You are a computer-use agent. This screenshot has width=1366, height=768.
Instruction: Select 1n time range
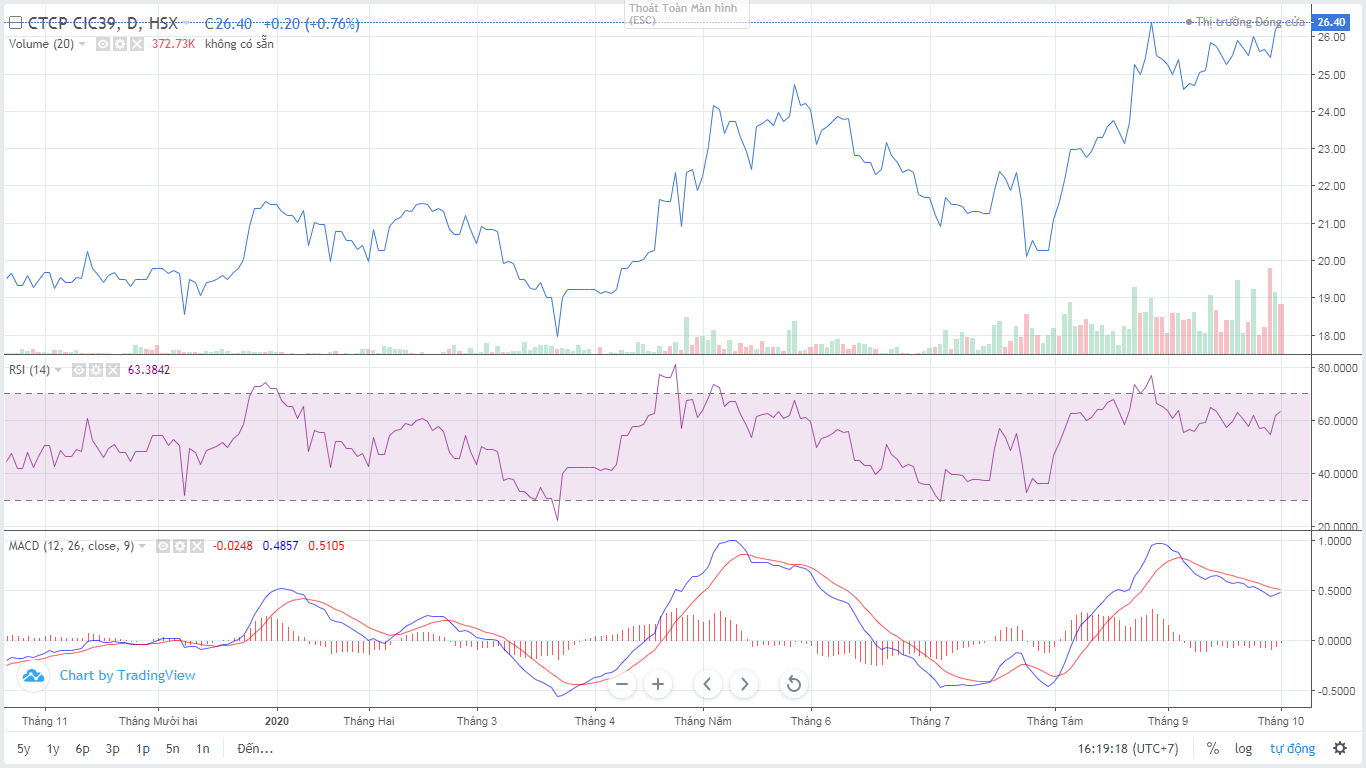tap(203, 748)
